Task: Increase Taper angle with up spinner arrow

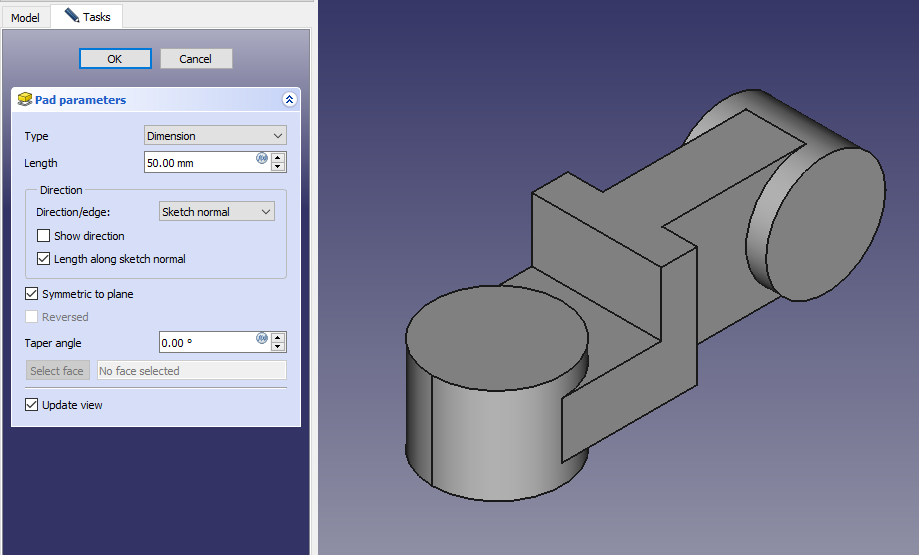Action: [x=278, y=337]
